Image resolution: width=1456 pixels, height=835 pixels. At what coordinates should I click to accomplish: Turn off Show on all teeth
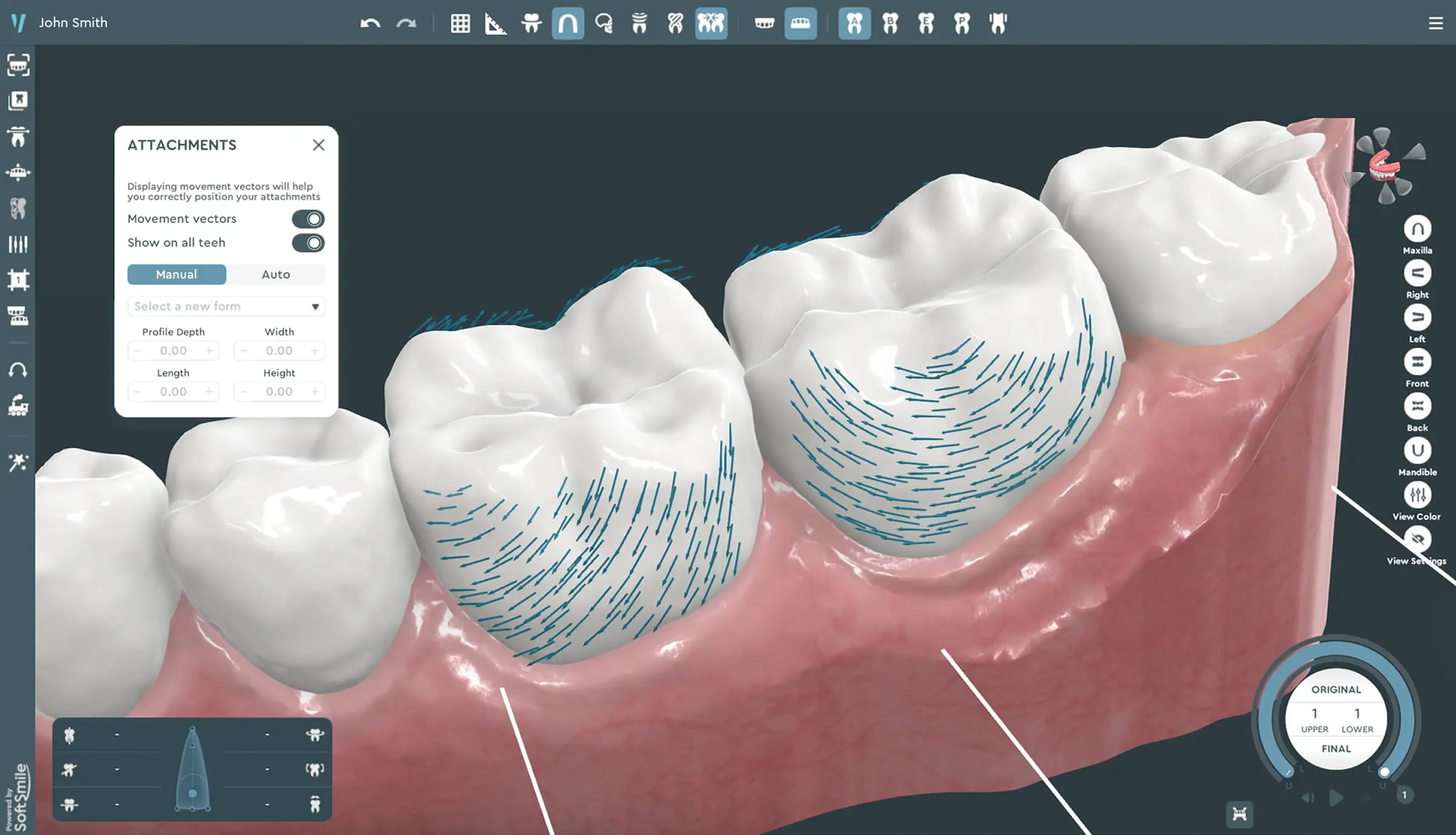(x=308, y=243)
